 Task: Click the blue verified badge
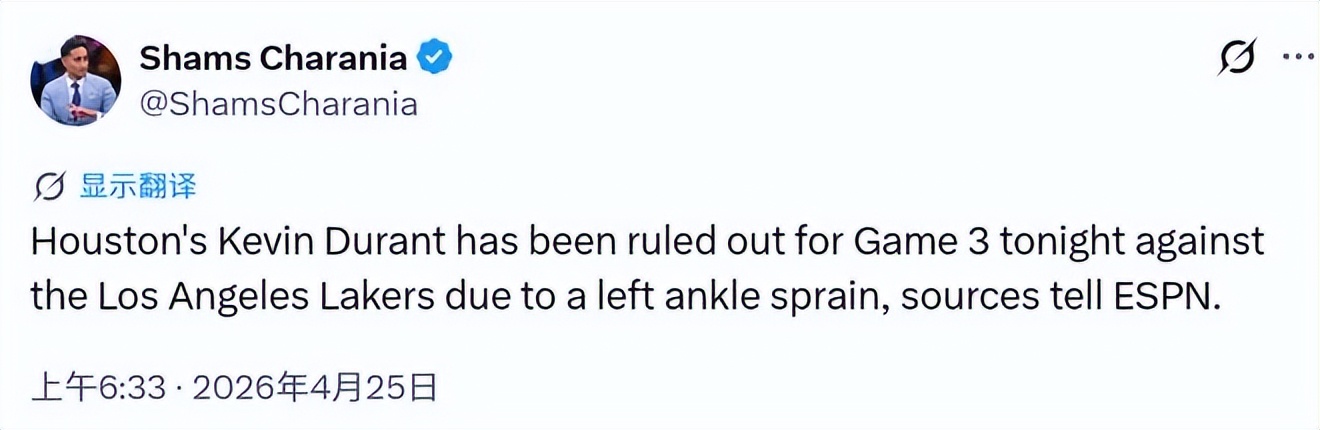click(434, 58)
